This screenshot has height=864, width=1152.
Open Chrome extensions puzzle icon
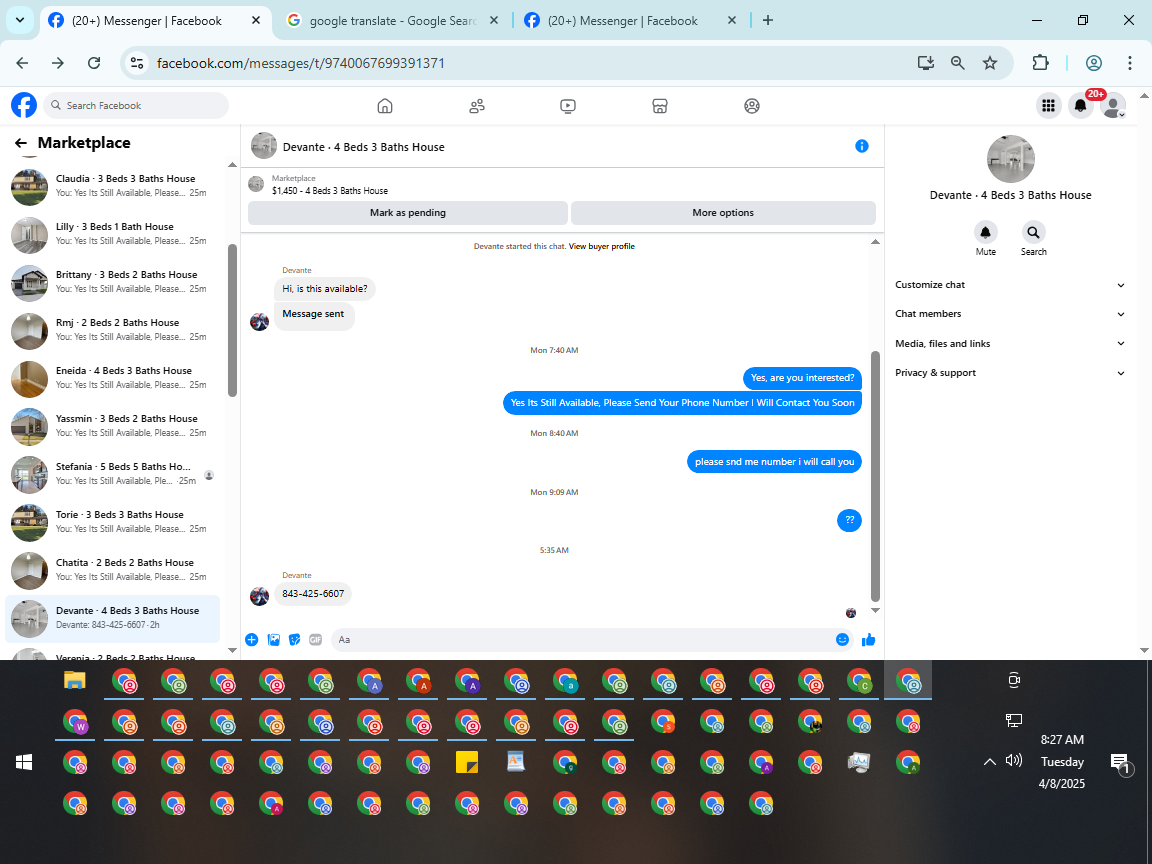[x=1040, y=63]
